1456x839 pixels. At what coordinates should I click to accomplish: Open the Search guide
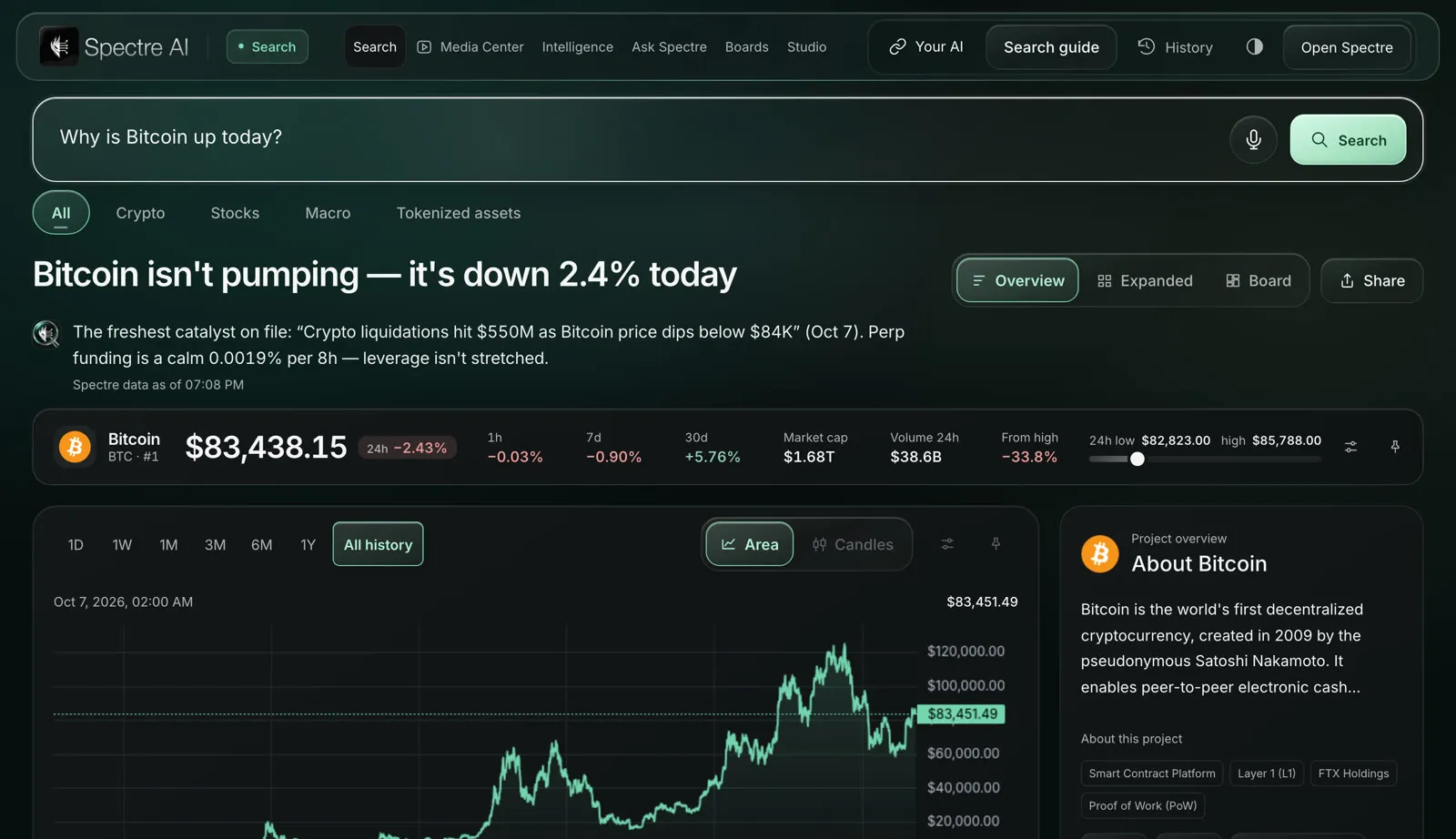(x=1051, y=47)
